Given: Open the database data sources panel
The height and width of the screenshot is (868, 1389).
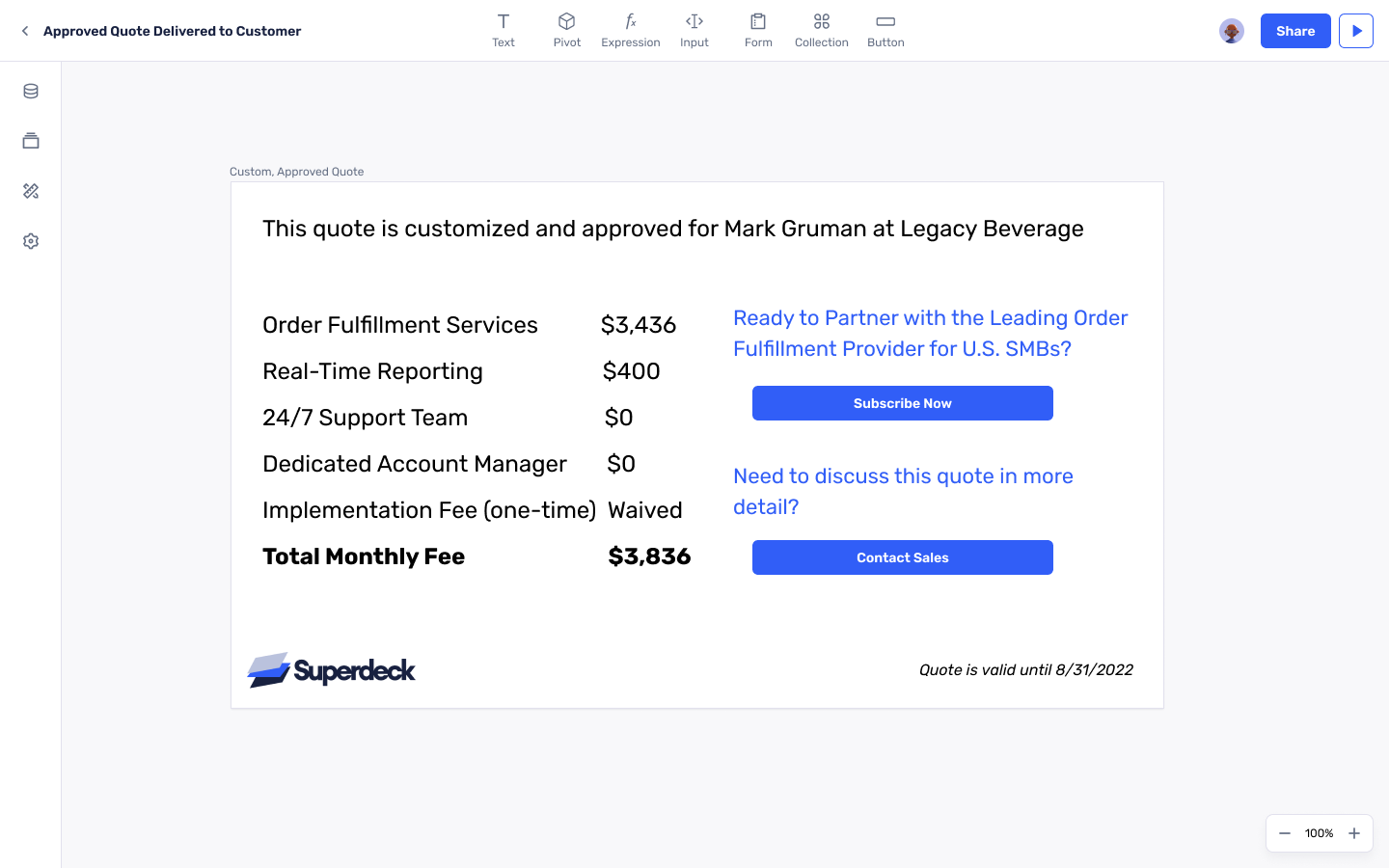Looking at the screenshot, I should click(31, 91).
